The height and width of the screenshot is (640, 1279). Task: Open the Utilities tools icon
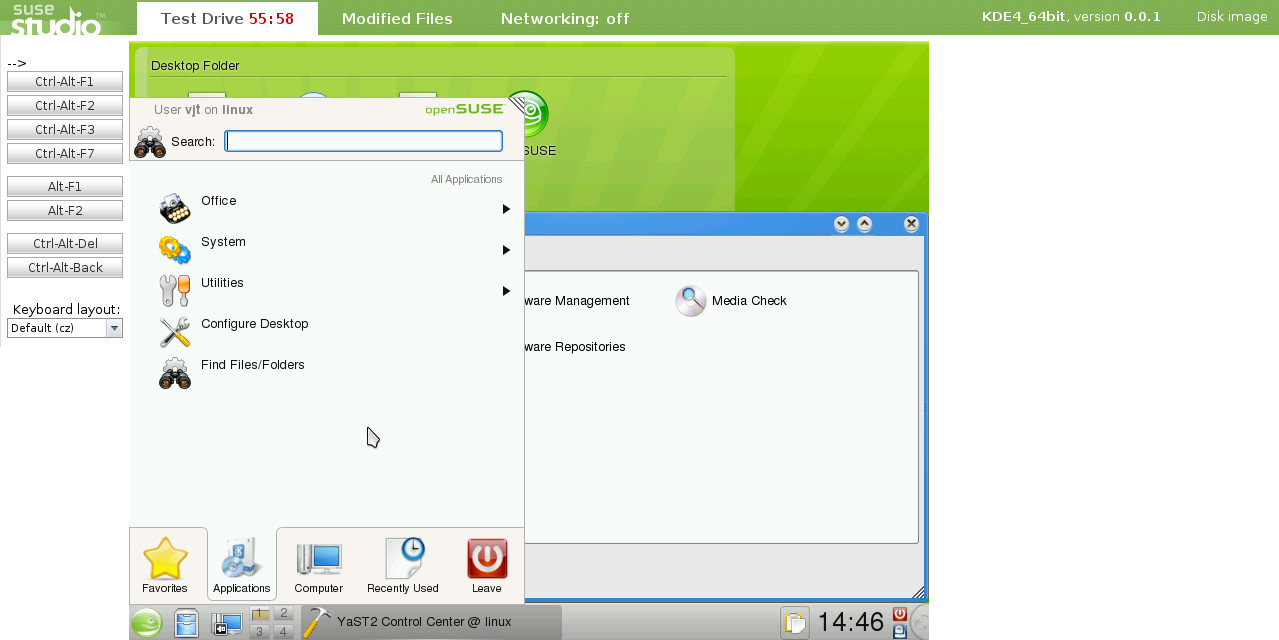point(175,290)
